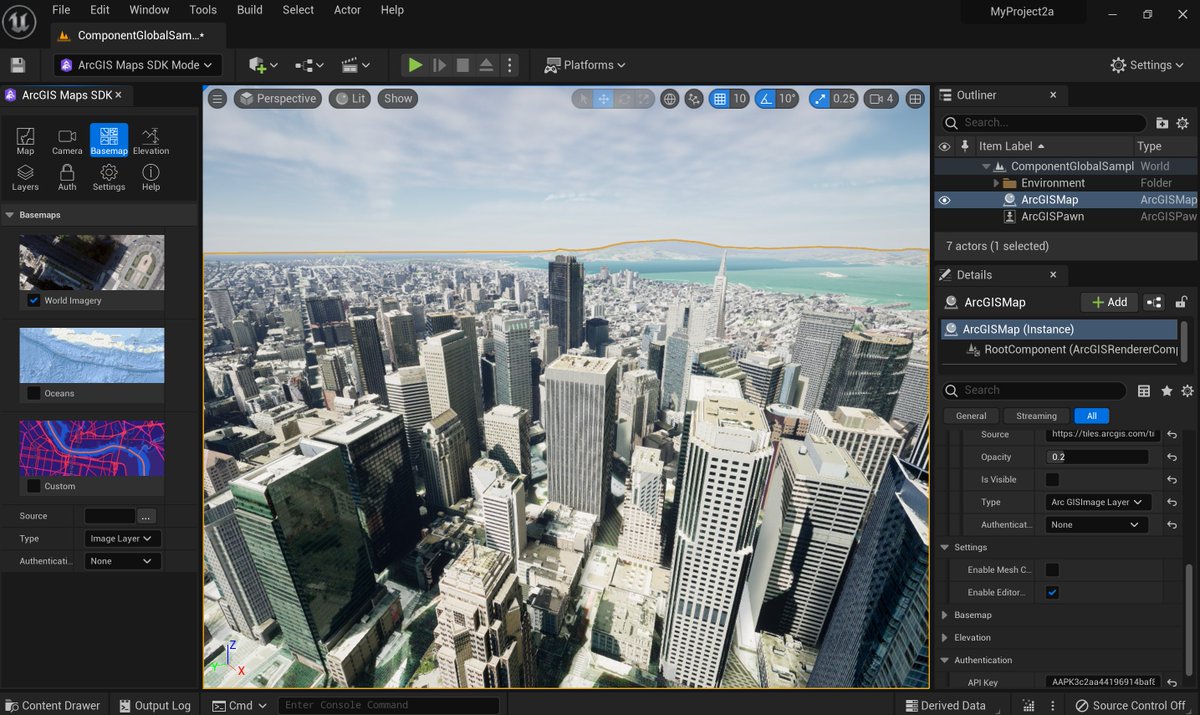Switch to General filter tab
The height and width of the screenshot is (715, 1200).
971,416
